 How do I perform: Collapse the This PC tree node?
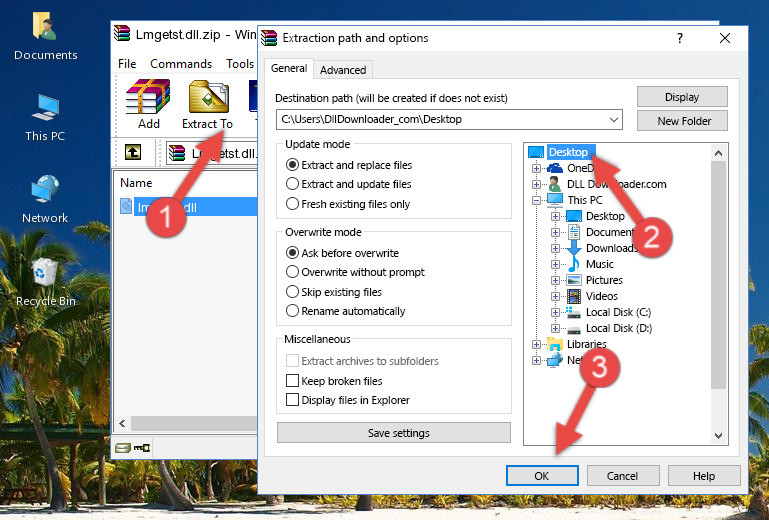[x=536, y=200]
